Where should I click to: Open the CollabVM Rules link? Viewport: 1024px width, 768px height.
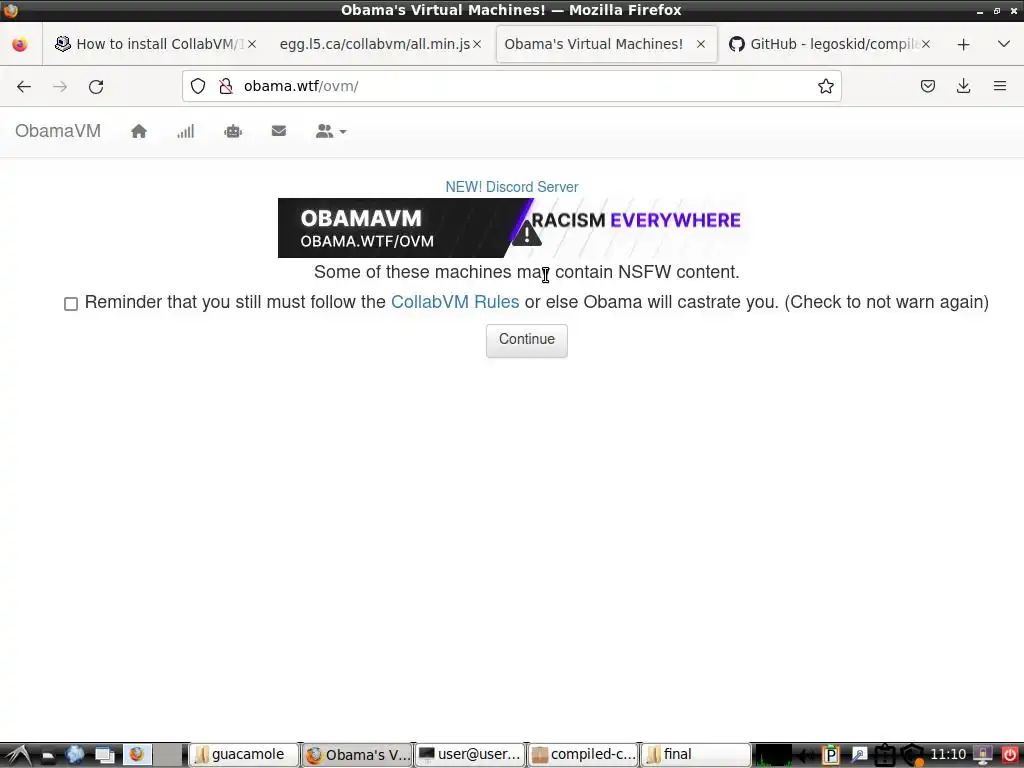455,302
